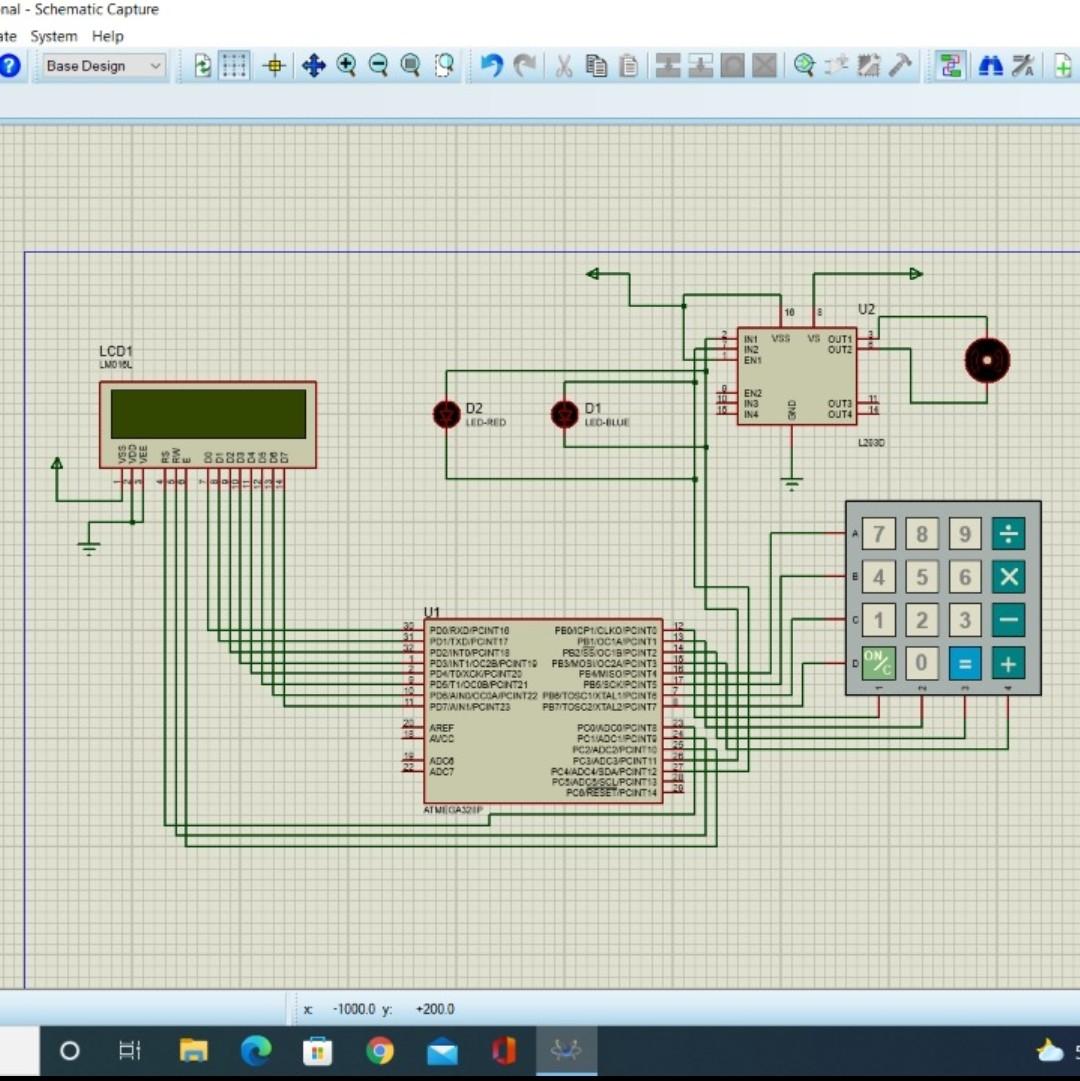Open the Help menu

(106, 36)
